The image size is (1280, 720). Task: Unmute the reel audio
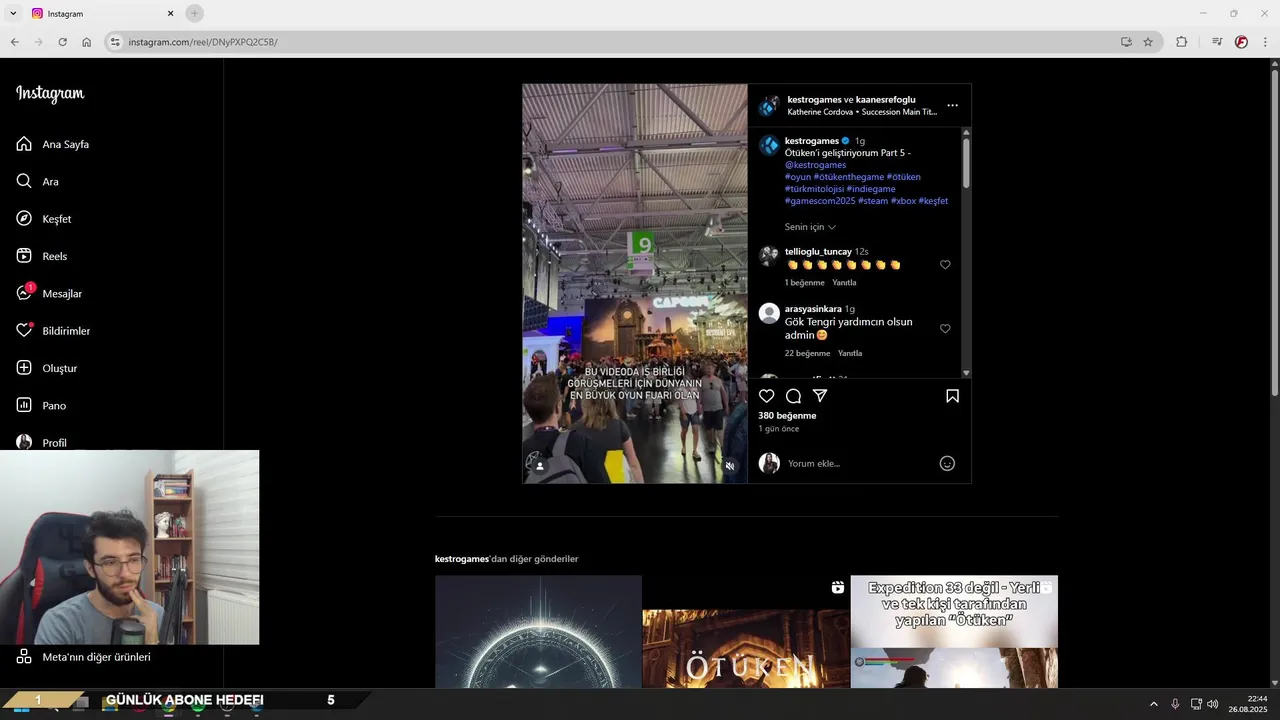coord(730,466)
